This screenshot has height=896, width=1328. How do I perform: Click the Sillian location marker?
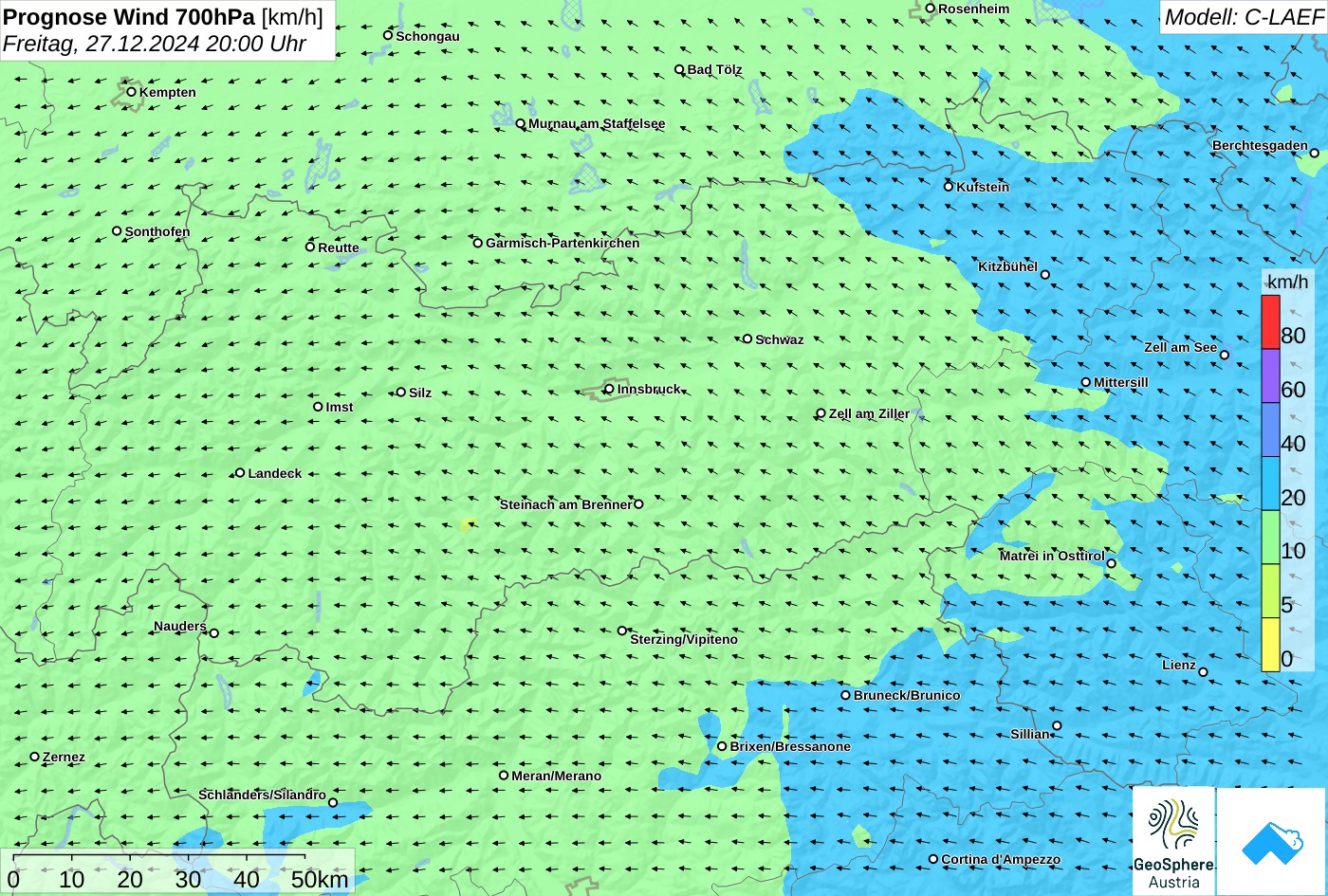click(x=1057, y=726)
